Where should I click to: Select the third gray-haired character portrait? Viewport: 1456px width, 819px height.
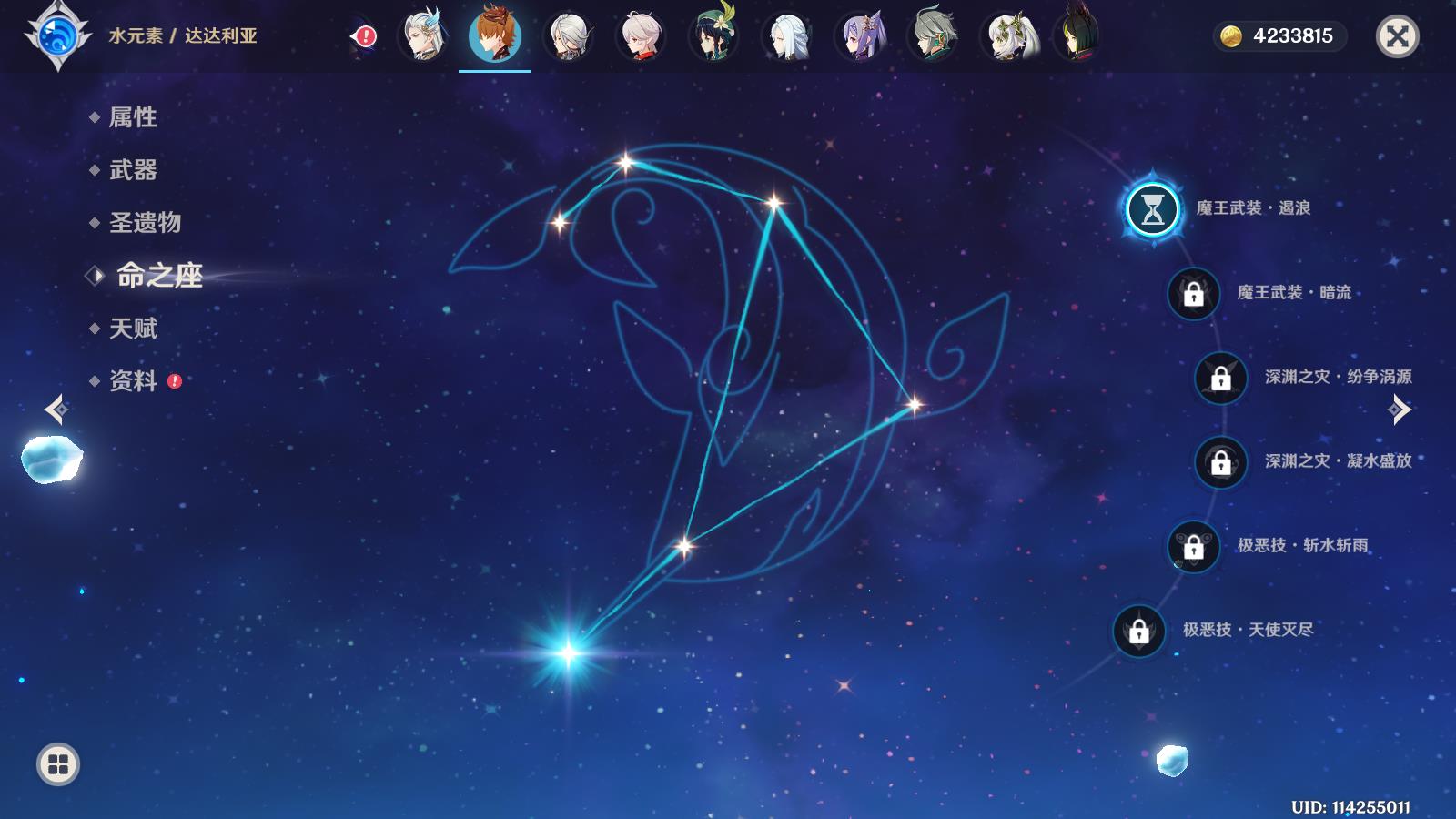[569, 36]
